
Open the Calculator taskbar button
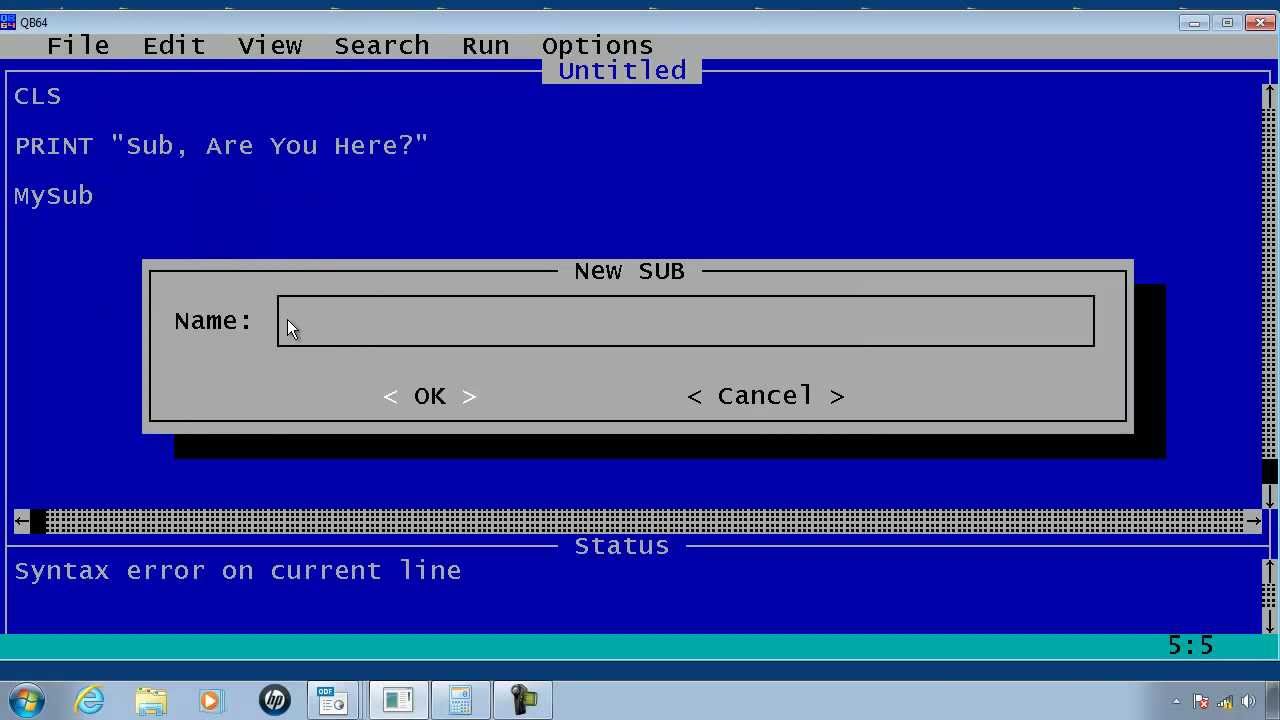[460, 700]
